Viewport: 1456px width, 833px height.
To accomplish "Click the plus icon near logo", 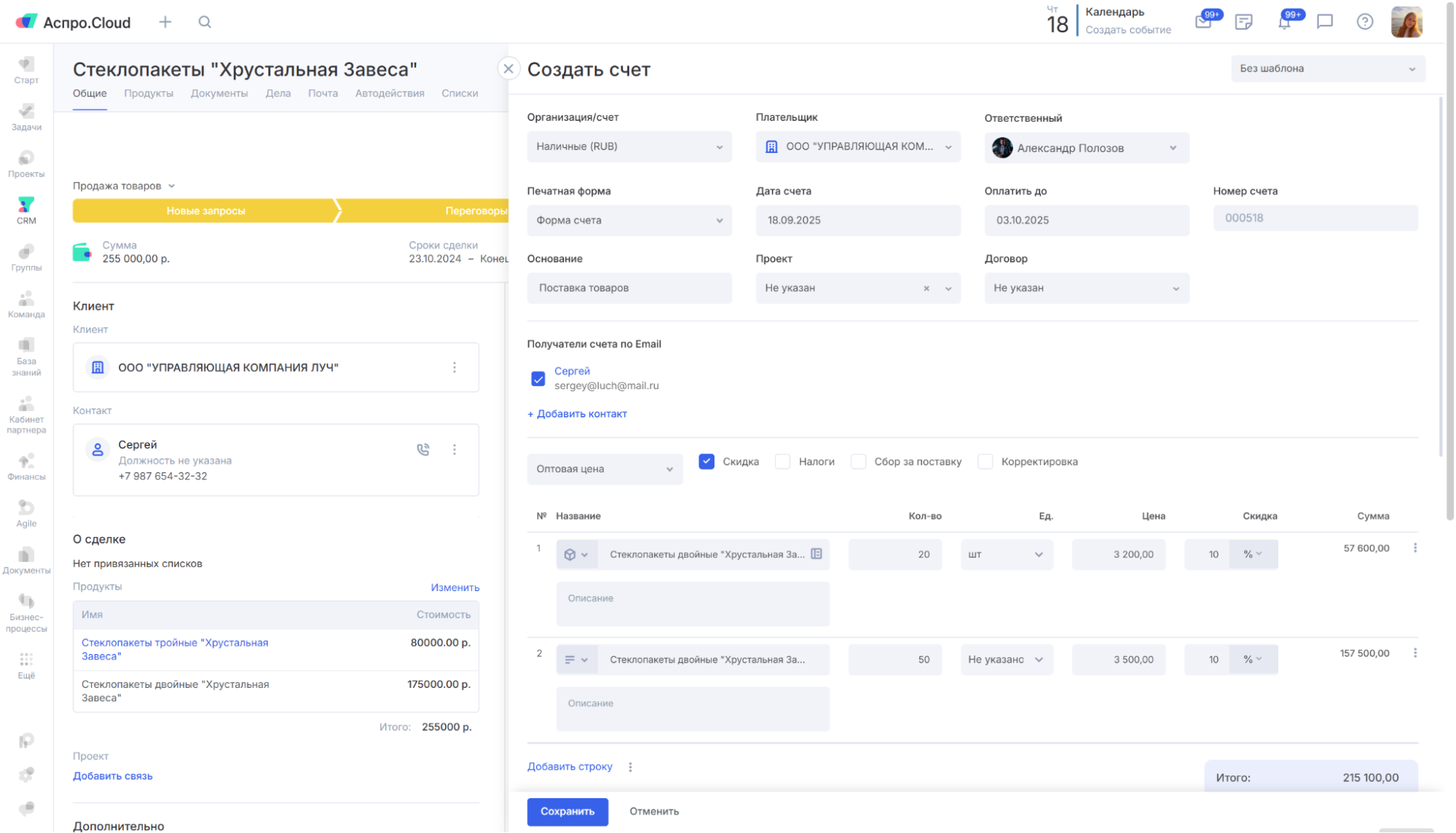I will point(165,22).
